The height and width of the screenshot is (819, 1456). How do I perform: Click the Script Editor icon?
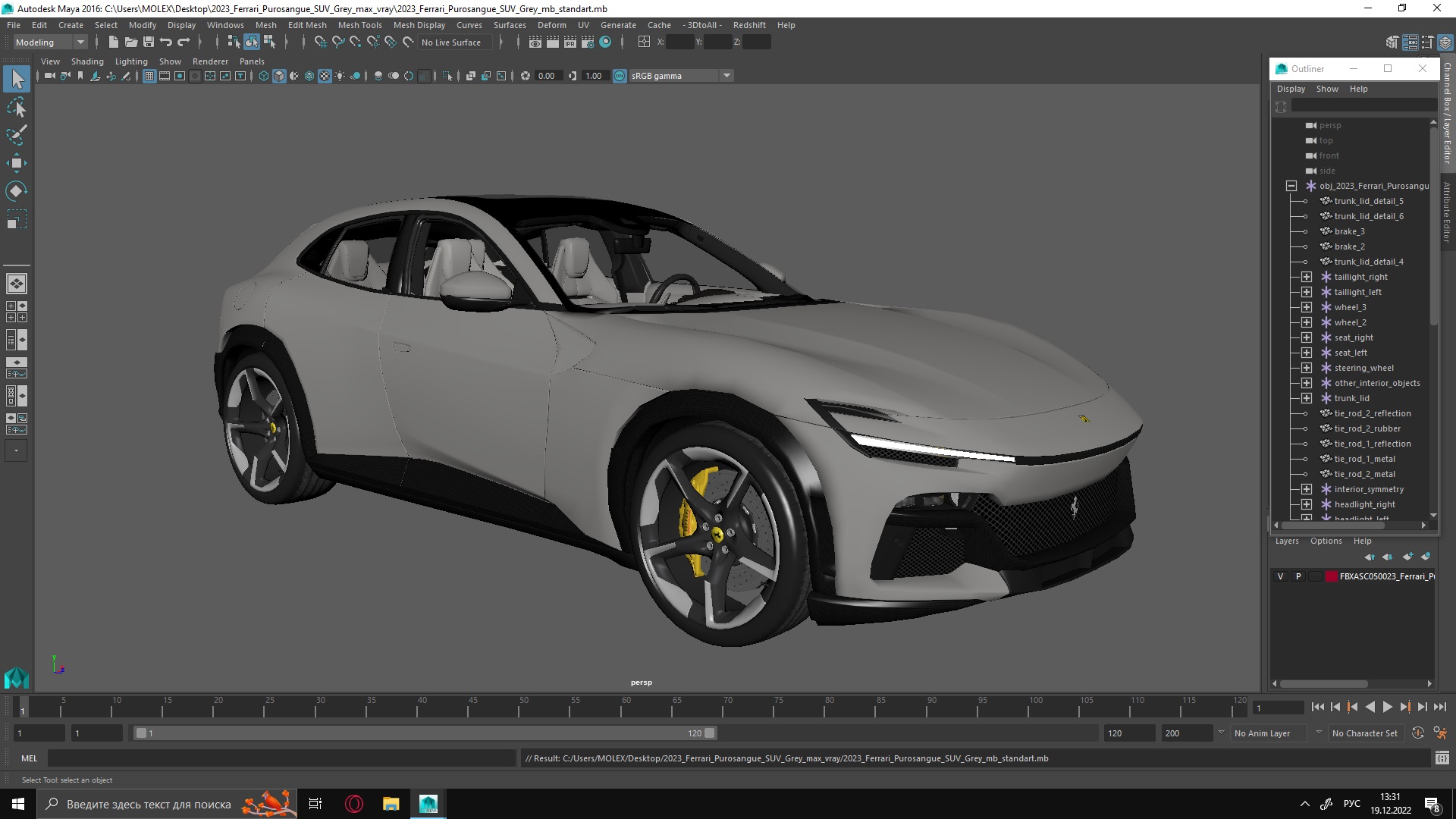[1442, 758]
